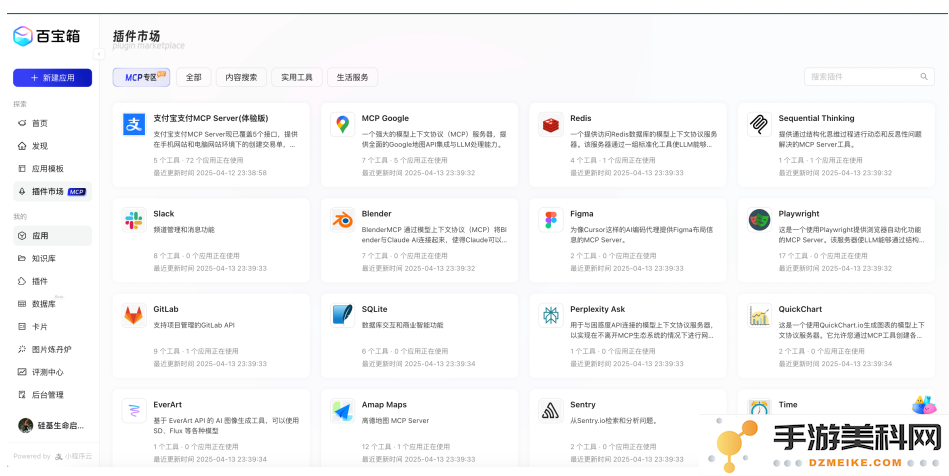
Task: Select the QuickChart plugin icon
Action: coord(759,315)
